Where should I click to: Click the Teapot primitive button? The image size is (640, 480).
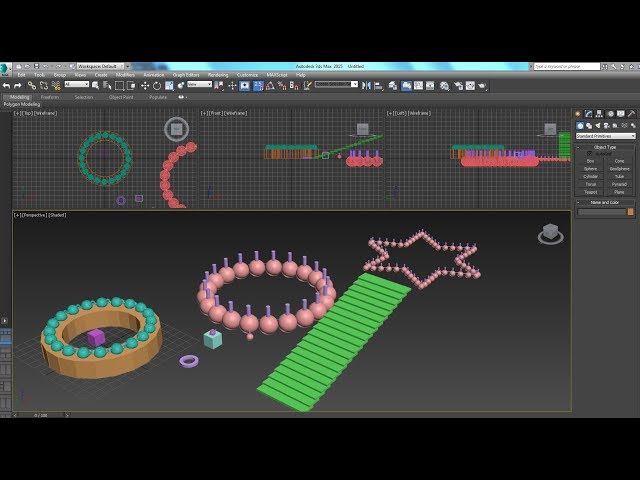[x=591, y=192]
